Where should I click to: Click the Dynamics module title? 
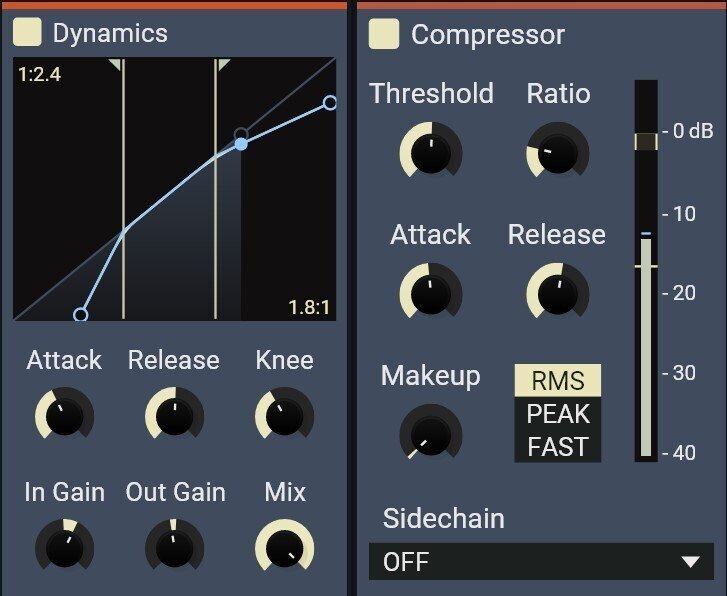tap(110, 33)
